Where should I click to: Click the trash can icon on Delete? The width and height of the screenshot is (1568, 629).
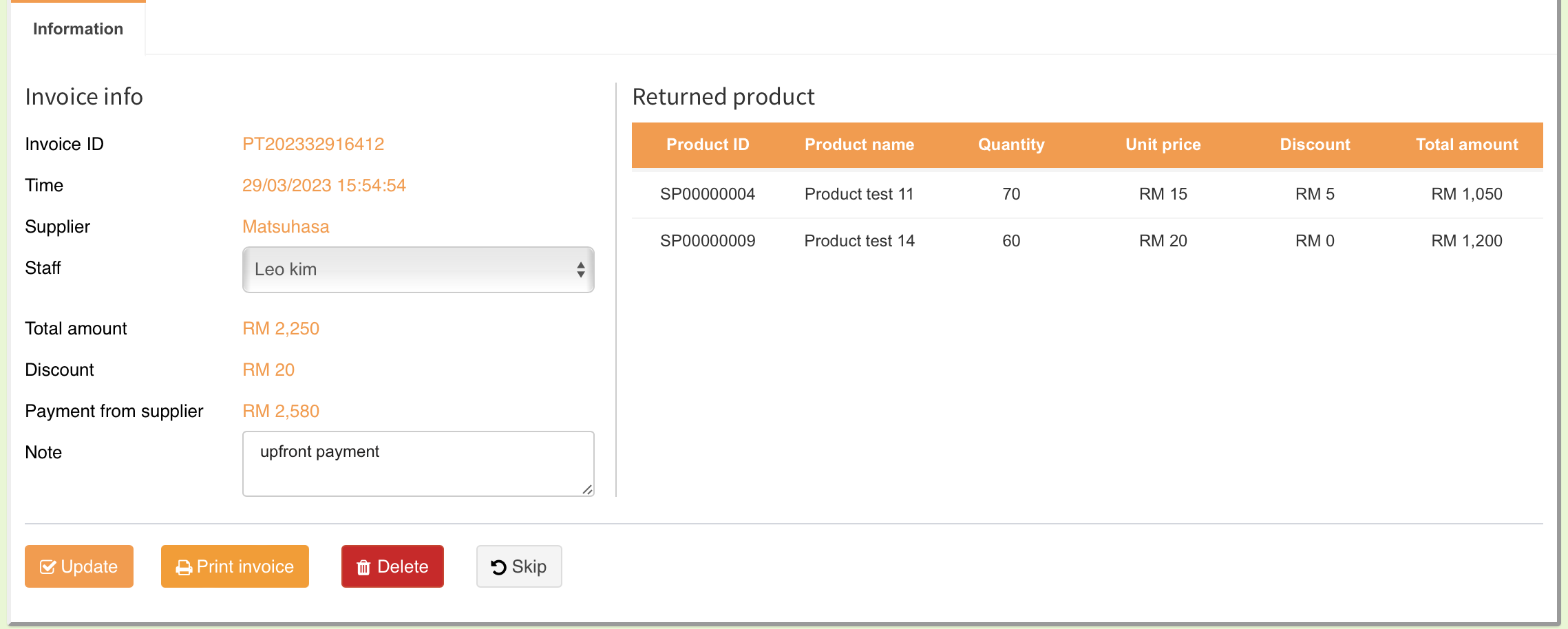click(363, 568)
